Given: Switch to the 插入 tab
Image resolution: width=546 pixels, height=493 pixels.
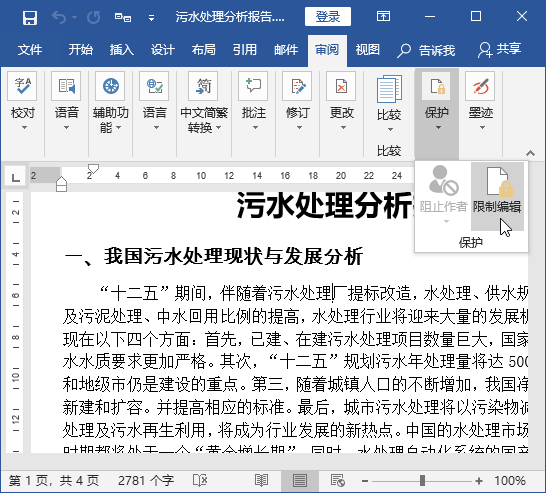Looking at the screenshot, I should click(122, 50).
